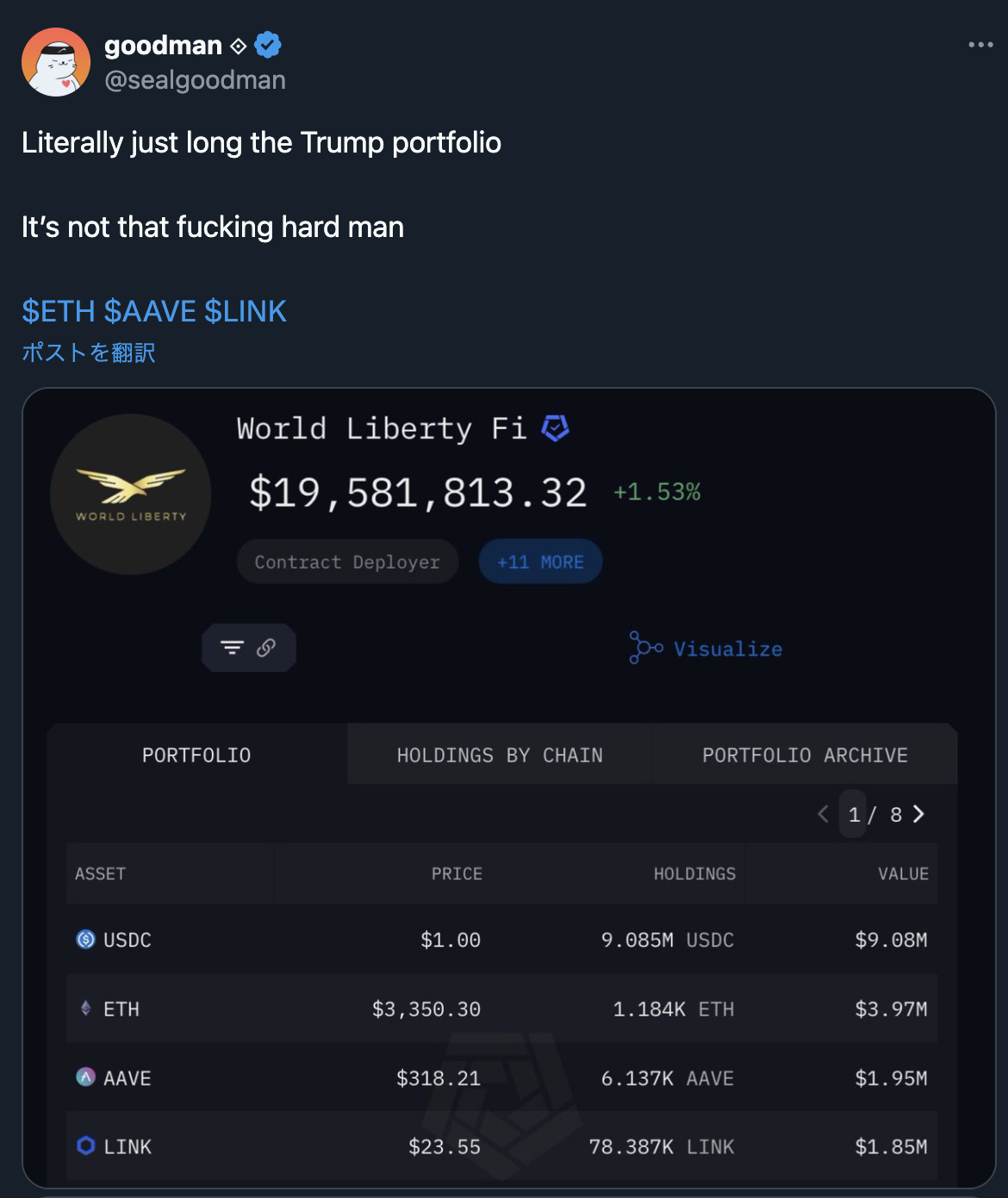Viewport: 1008px width, 1198px height.
Task: Click the Contract Deployer tag
Action: coord(347,562)
